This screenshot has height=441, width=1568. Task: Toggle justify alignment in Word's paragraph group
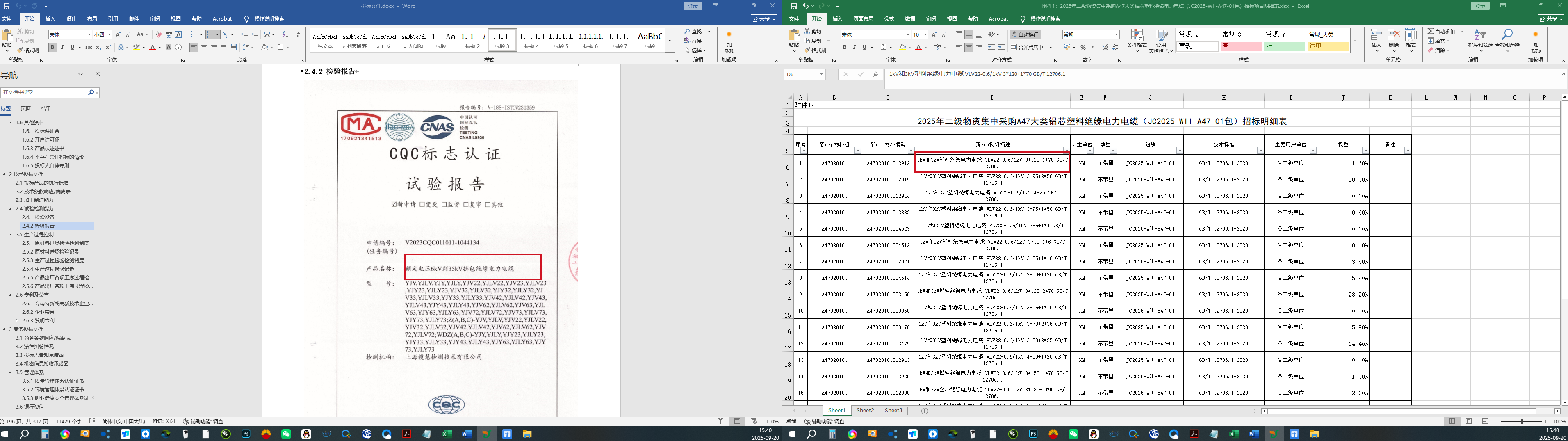(x=223, y=48)
